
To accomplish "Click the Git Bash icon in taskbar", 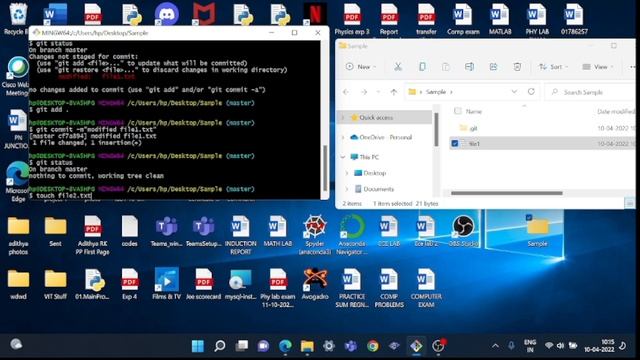I will pos(416,346).
